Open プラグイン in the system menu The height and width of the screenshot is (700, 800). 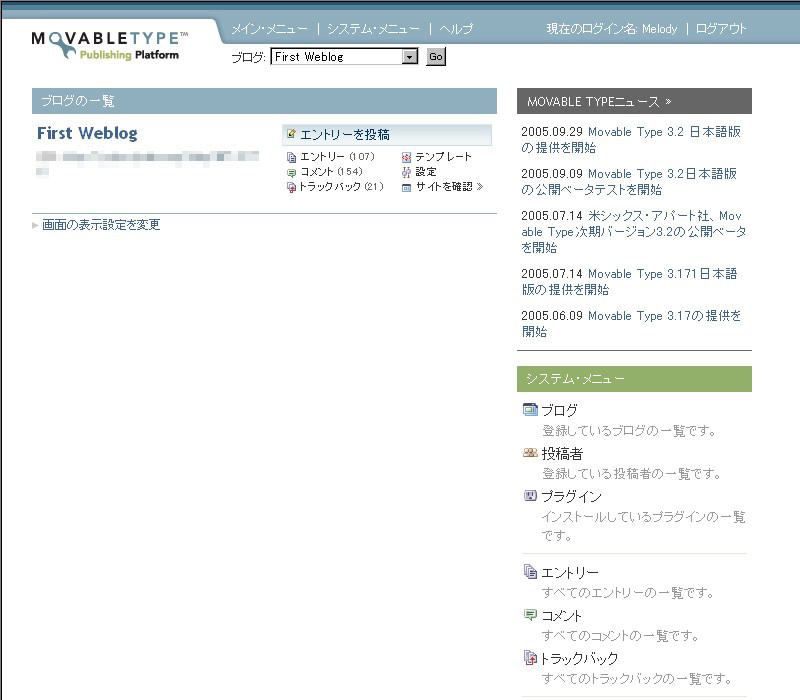coord(571,496)
